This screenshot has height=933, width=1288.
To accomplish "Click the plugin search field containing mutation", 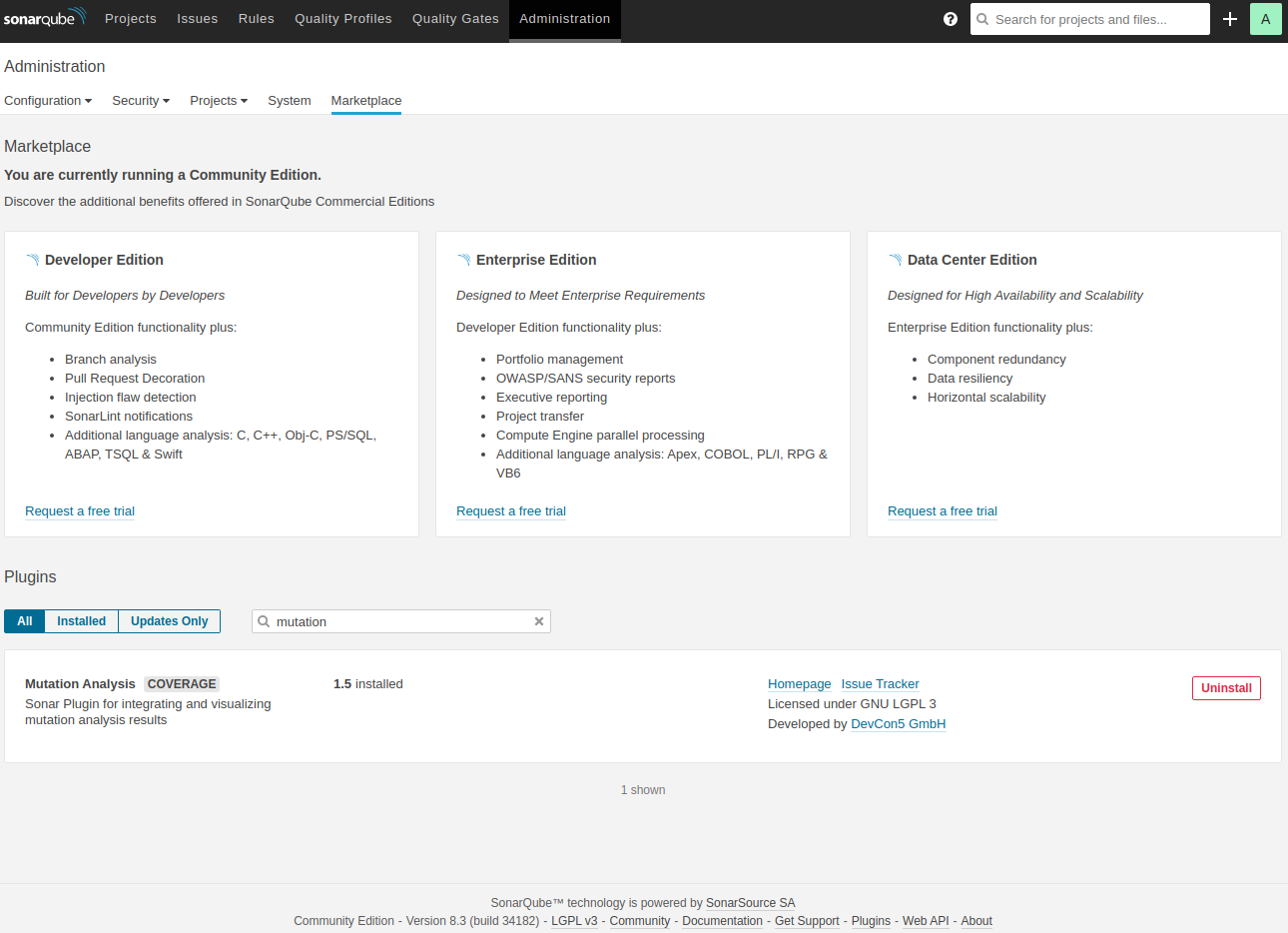I will [401, 621].
